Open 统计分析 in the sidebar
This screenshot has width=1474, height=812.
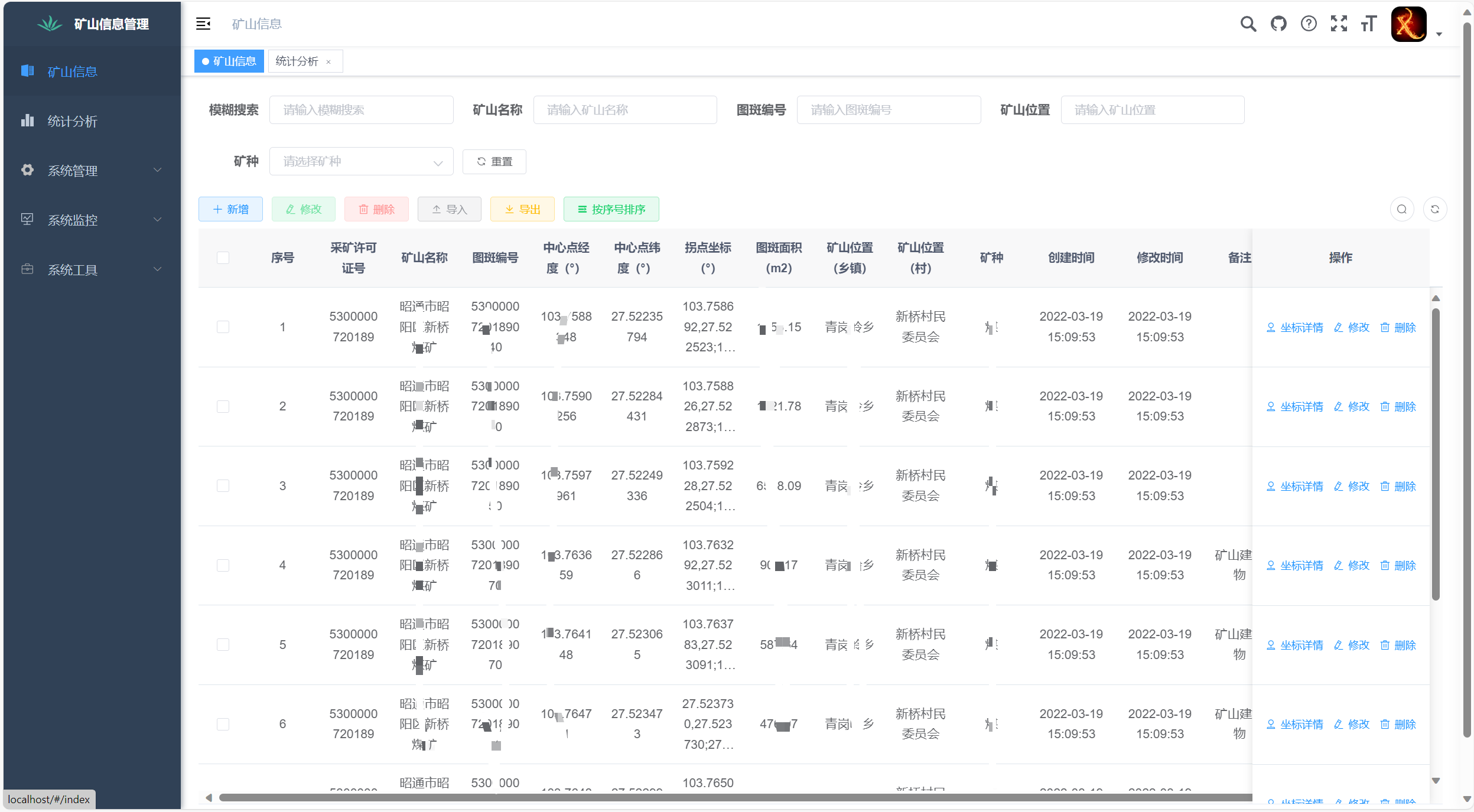tap(72, 121)
